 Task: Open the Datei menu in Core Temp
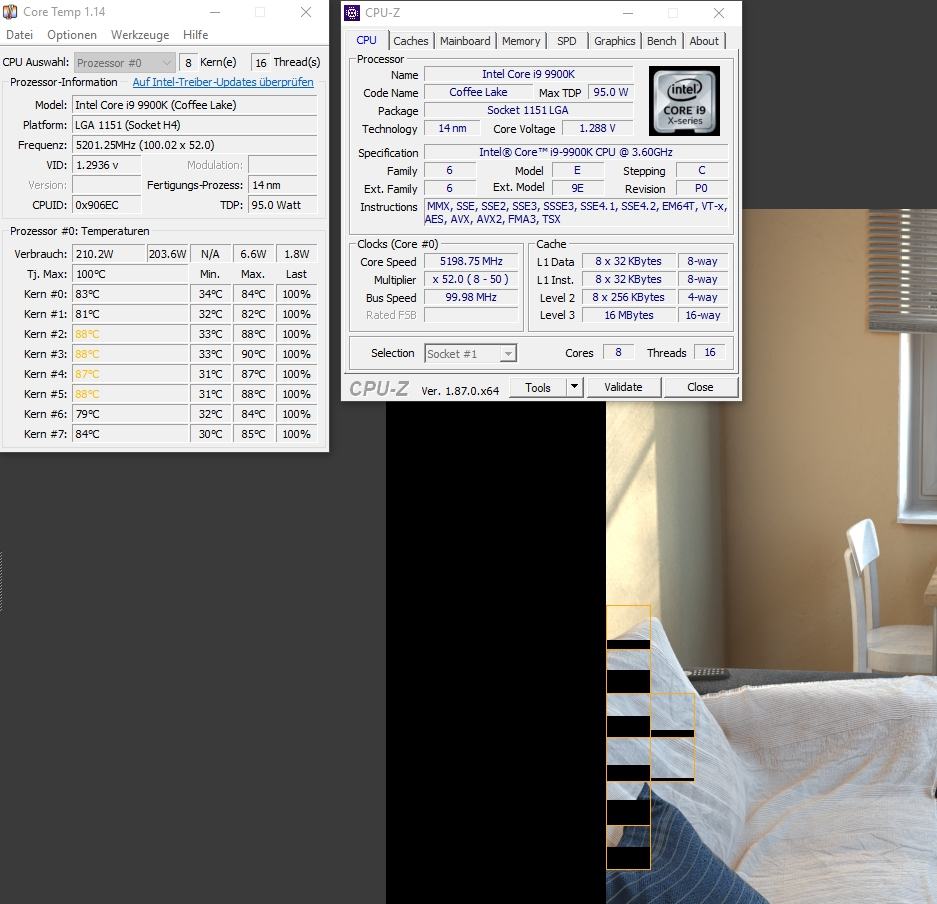19,35
